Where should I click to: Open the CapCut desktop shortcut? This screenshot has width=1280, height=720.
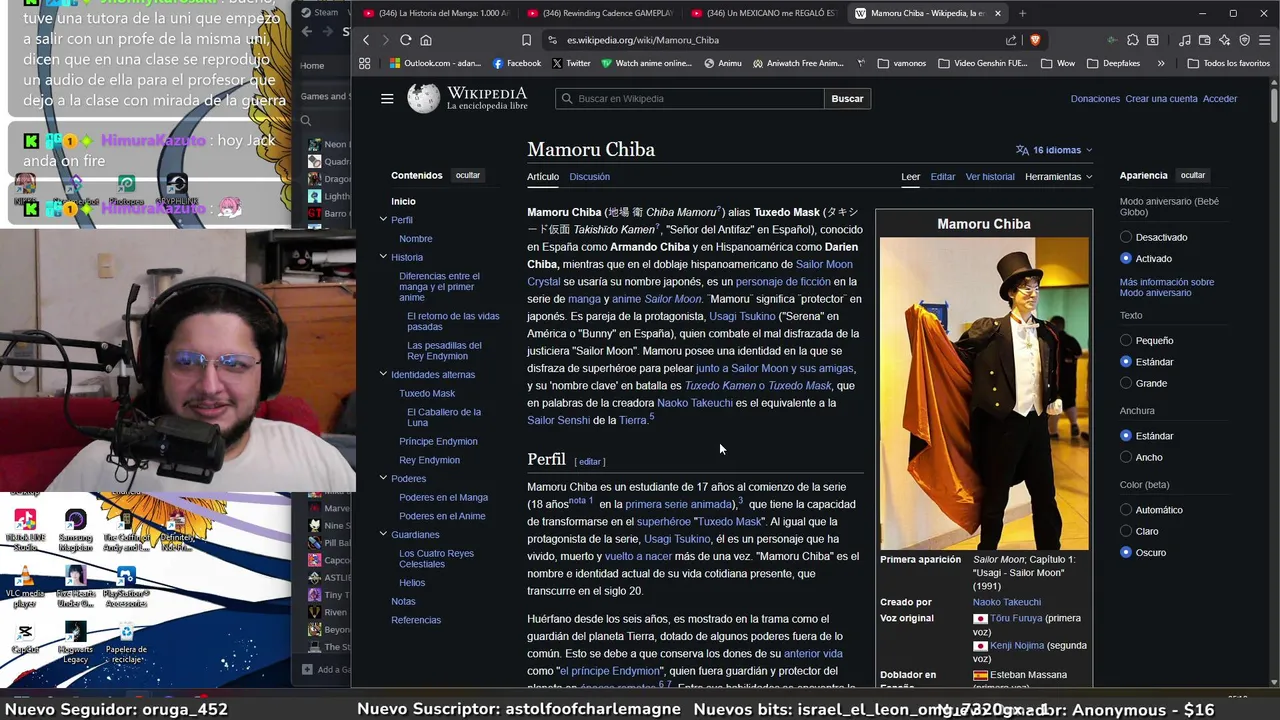[x=25, y=638]
